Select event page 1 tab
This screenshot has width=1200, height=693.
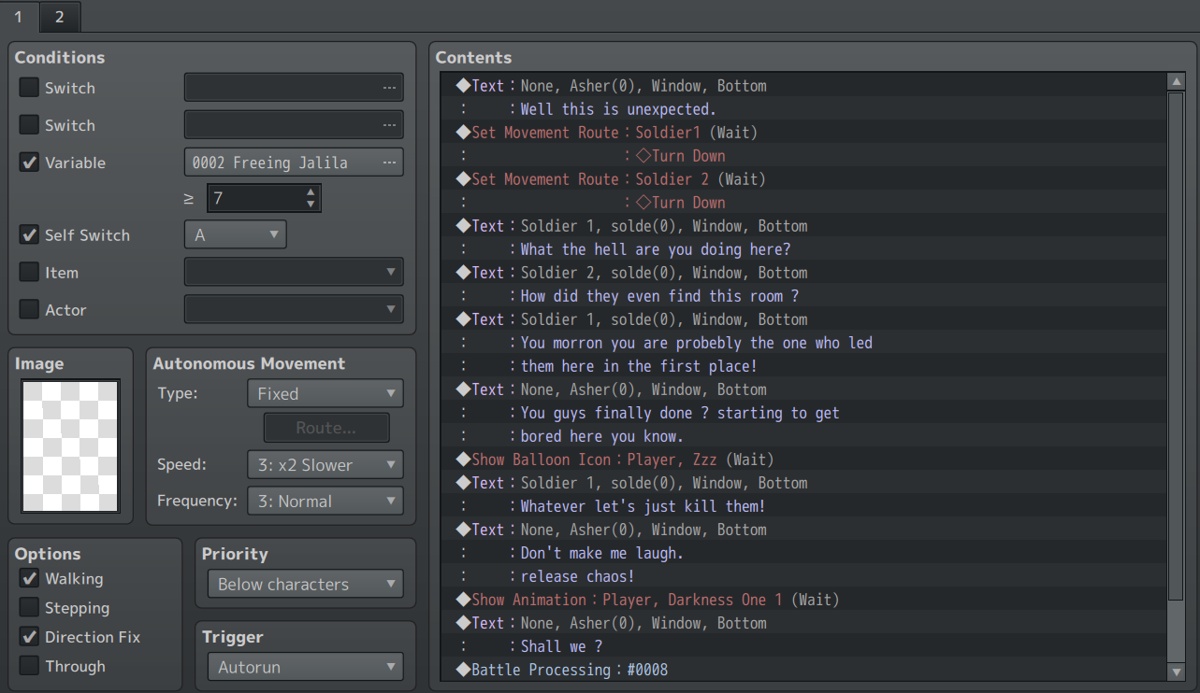click(x=20, y=16)
